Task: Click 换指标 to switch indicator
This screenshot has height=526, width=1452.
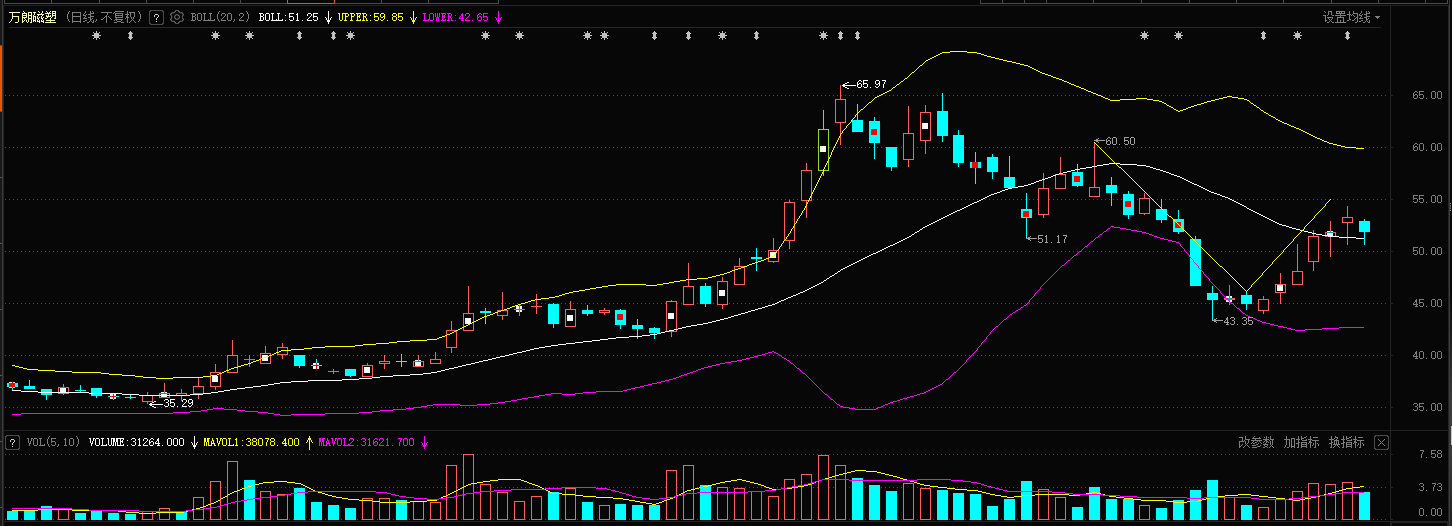Action: tap(1347, 442)
